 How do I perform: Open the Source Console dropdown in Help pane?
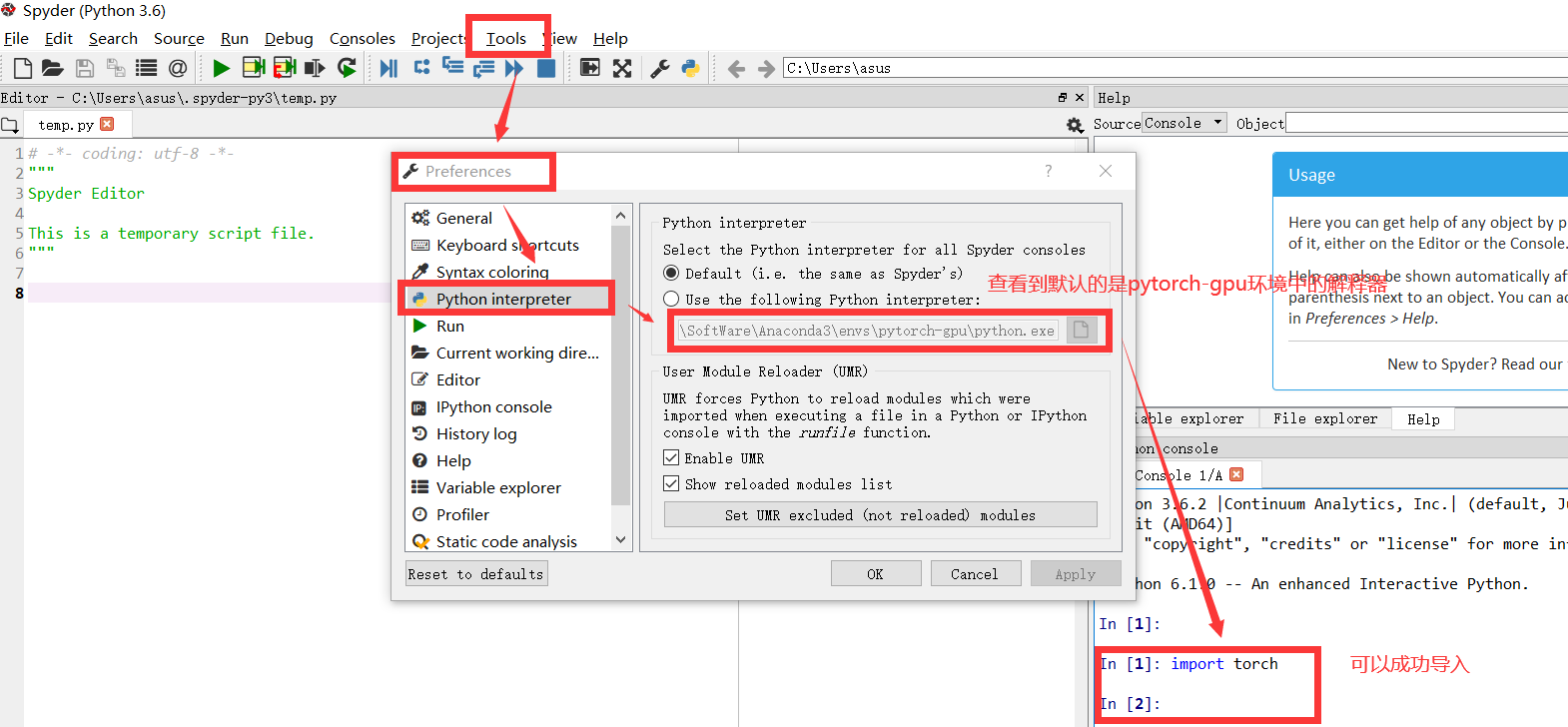(x=1184, y=123)
